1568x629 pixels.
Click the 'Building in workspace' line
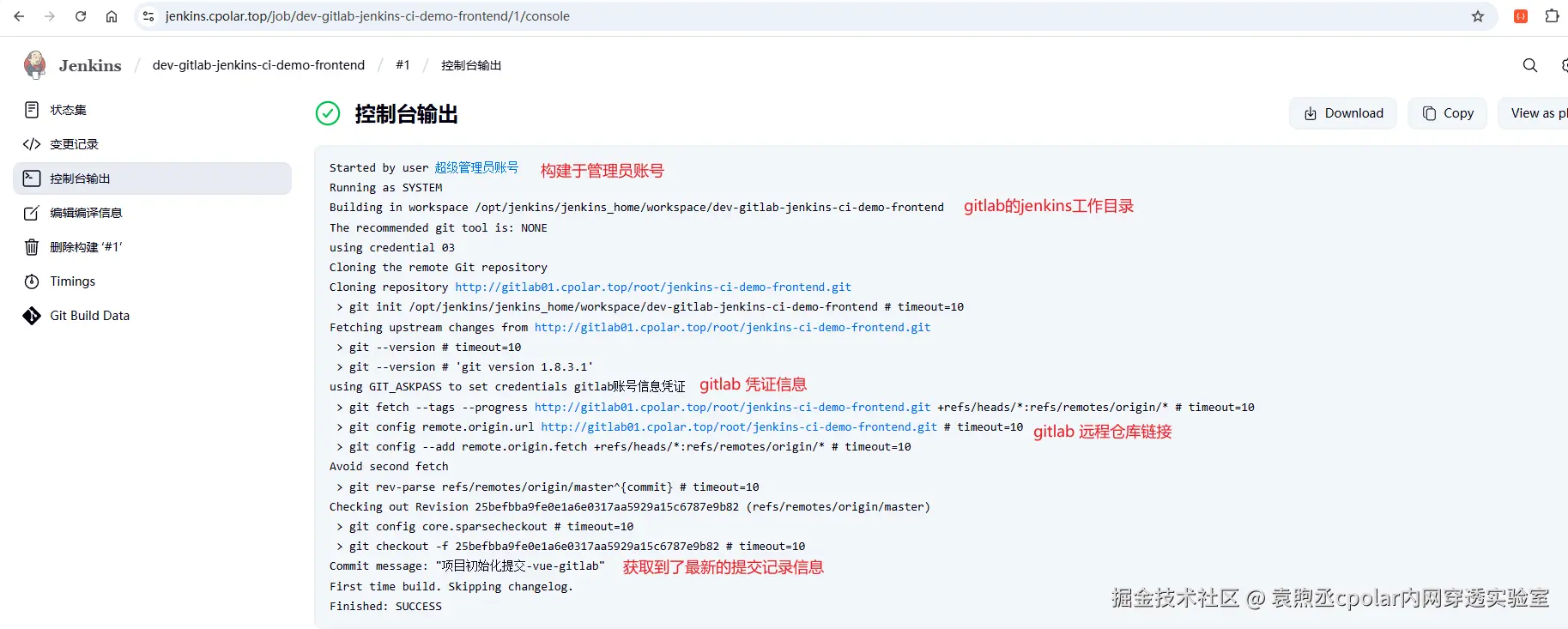[x=637, y=207]
